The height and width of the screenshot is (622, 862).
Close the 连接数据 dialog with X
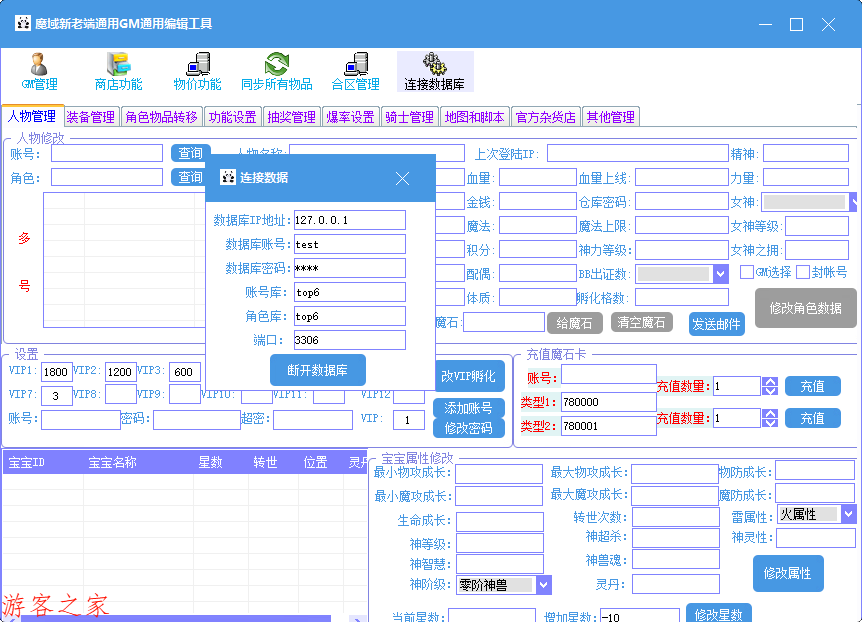tap(402, 178)
